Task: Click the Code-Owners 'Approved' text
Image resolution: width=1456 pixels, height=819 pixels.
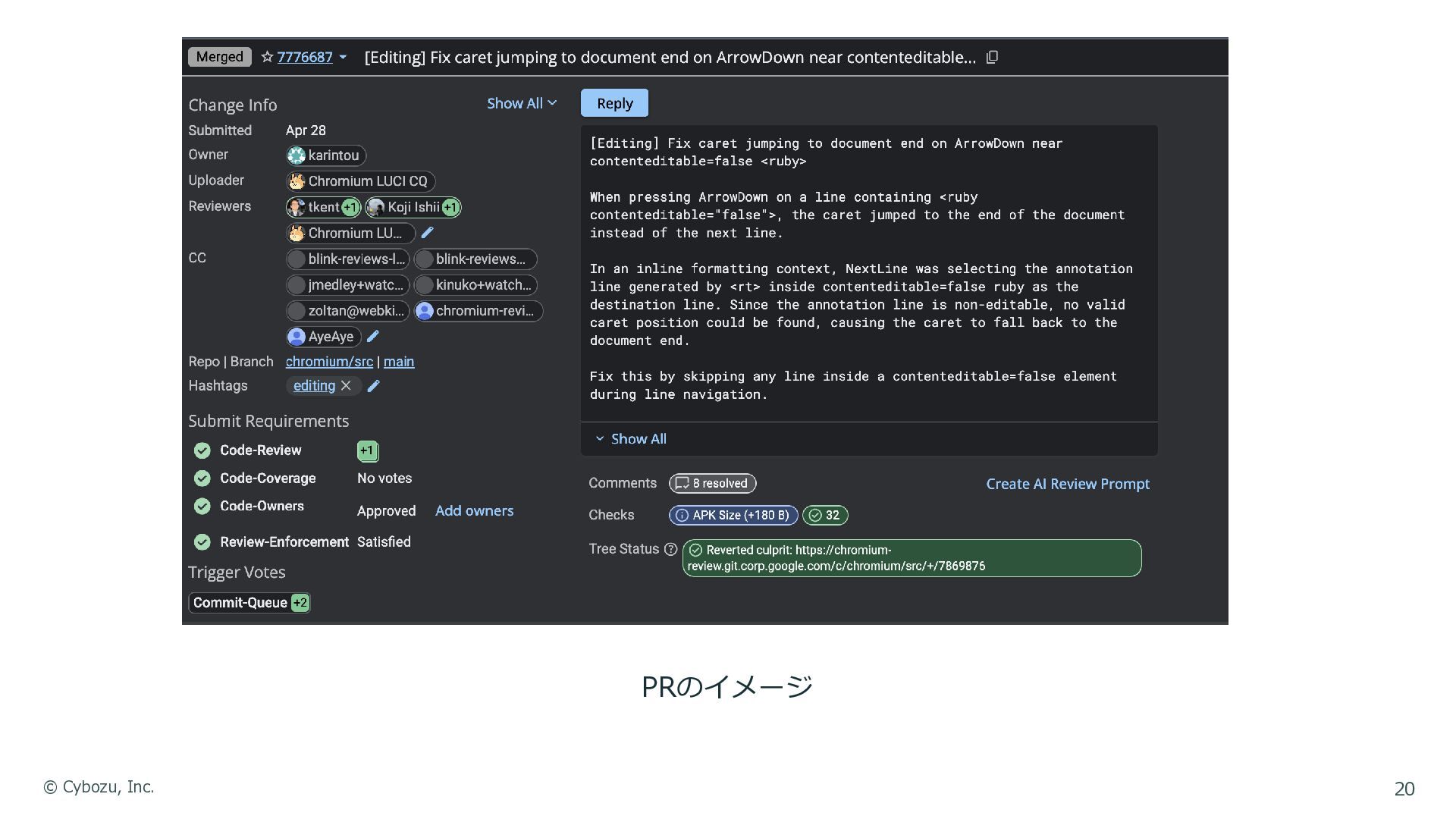Action: coord(386,511)
